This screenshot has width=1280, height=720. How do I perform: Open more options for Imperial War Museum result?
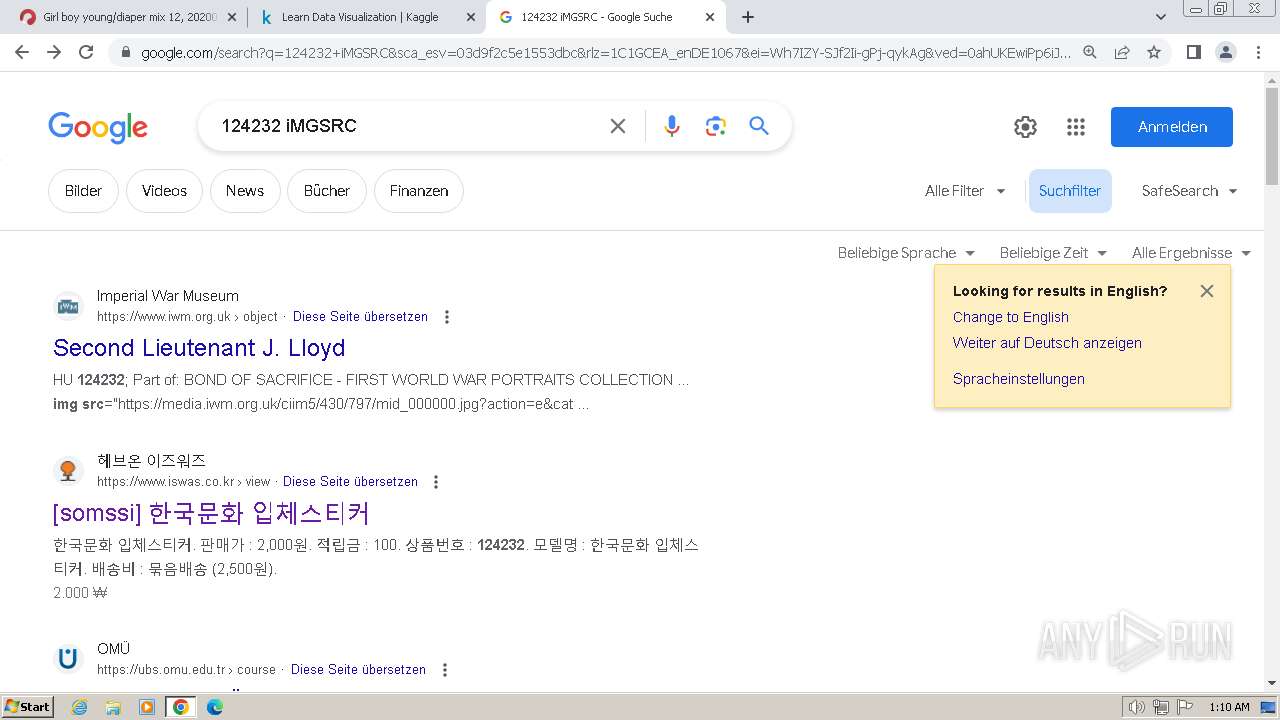click(447, 317)
